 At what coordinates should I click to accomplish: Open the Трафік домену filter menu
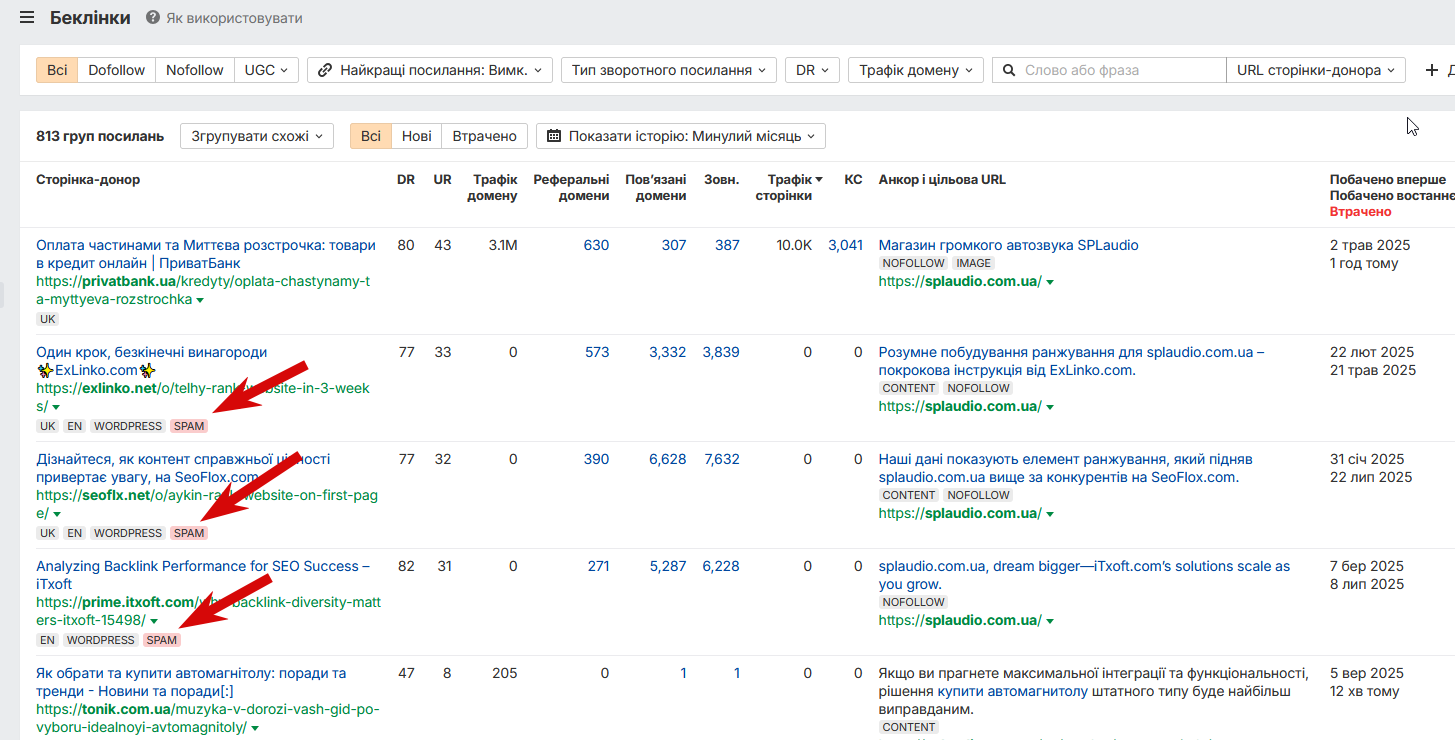click(915, 70)
